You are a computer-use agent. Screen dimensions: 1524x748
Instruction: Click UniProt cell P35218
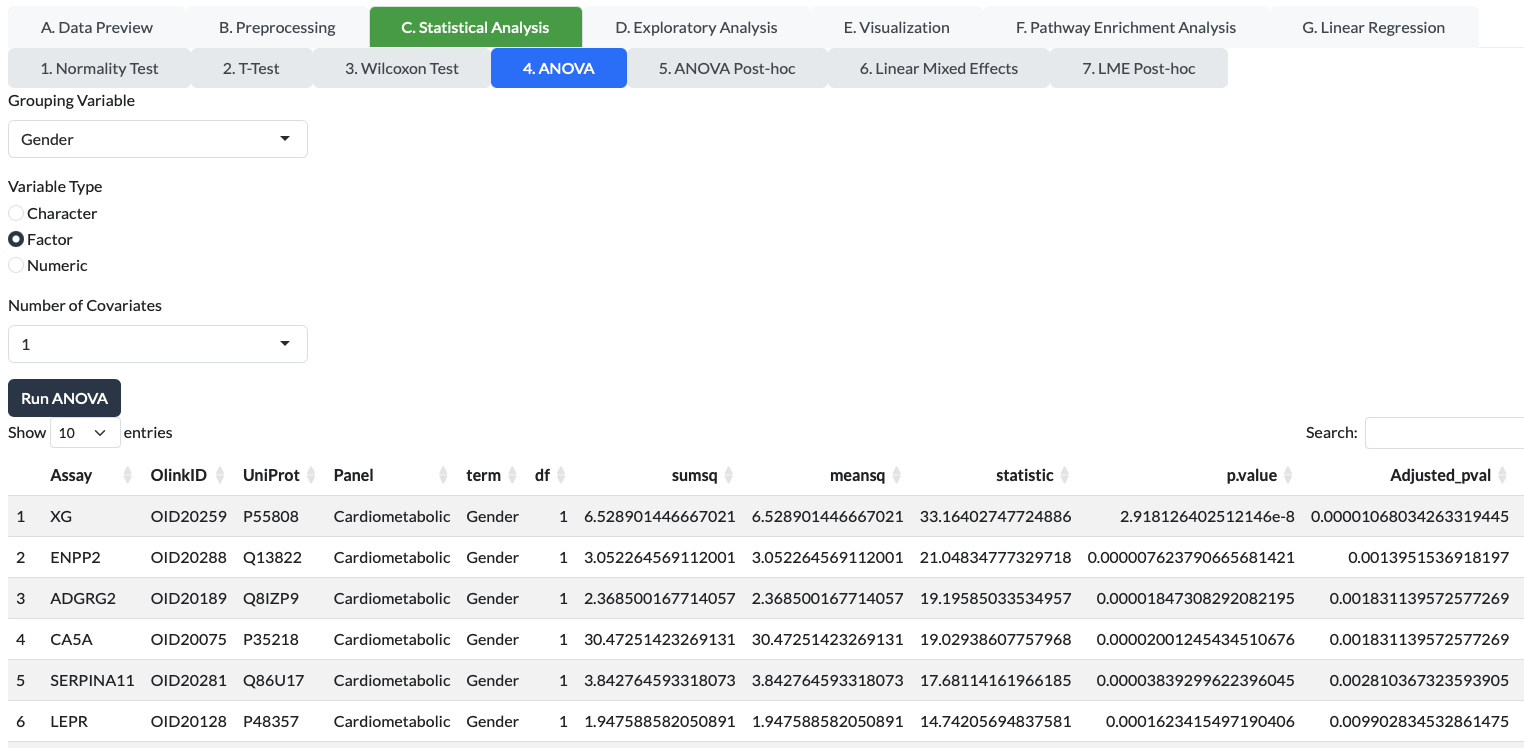pos(279,640)
